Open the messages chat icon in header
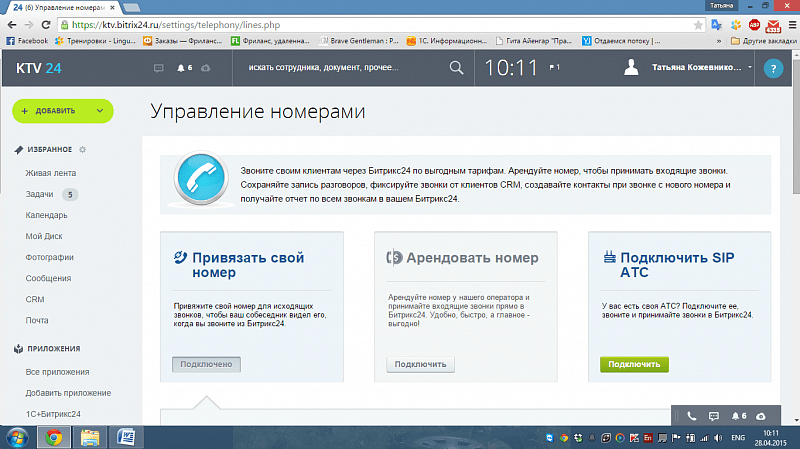800x449 pixels. 158,68
